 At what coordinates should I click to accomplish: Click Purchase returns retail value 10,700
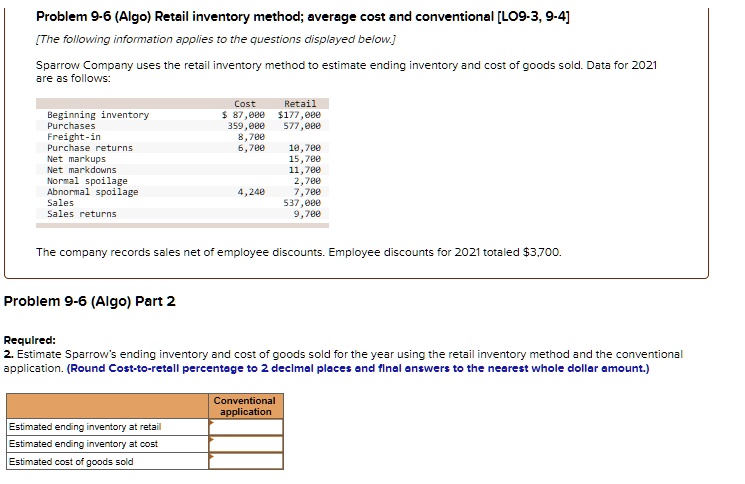(x=305, y=148)
